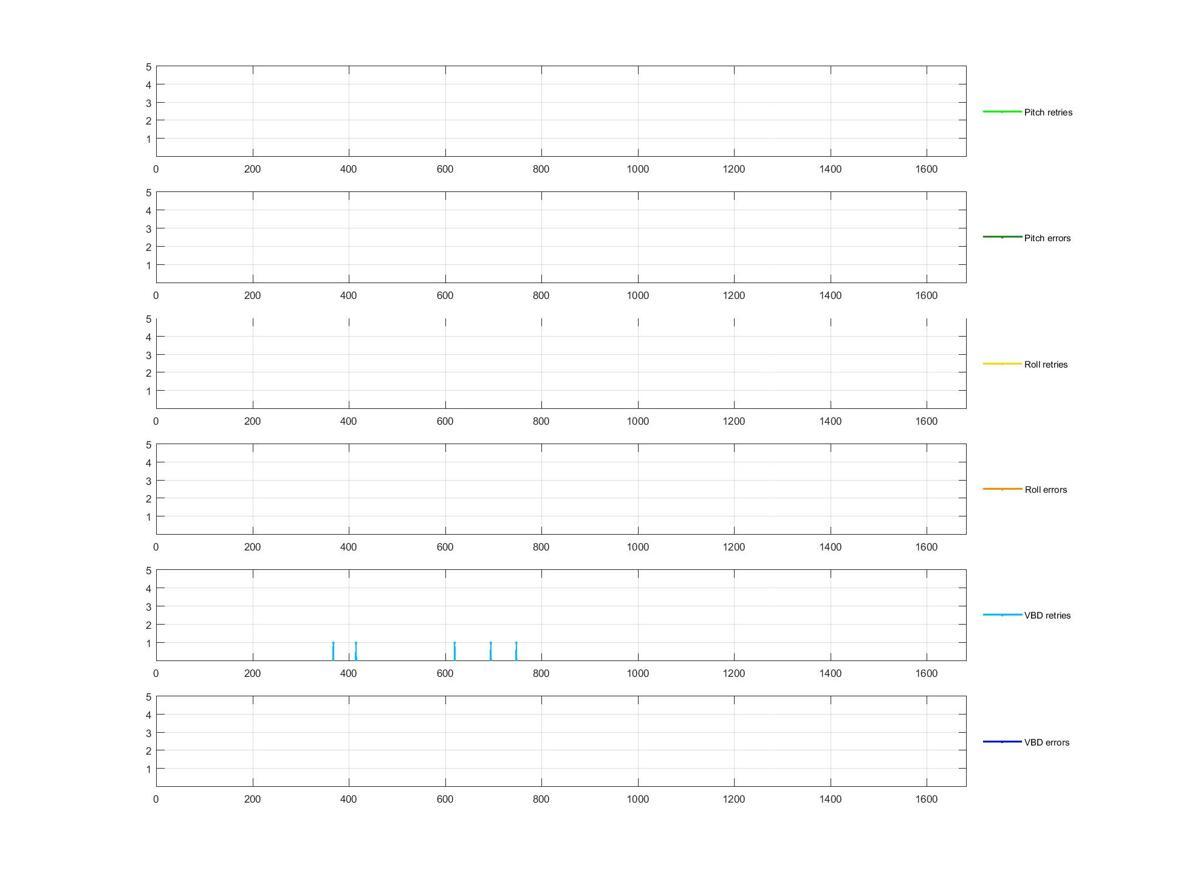Click the 1400 x-axis label under VBD retries plot
Viewport: 1200px width, 885px height.
(x=830, y=673)
